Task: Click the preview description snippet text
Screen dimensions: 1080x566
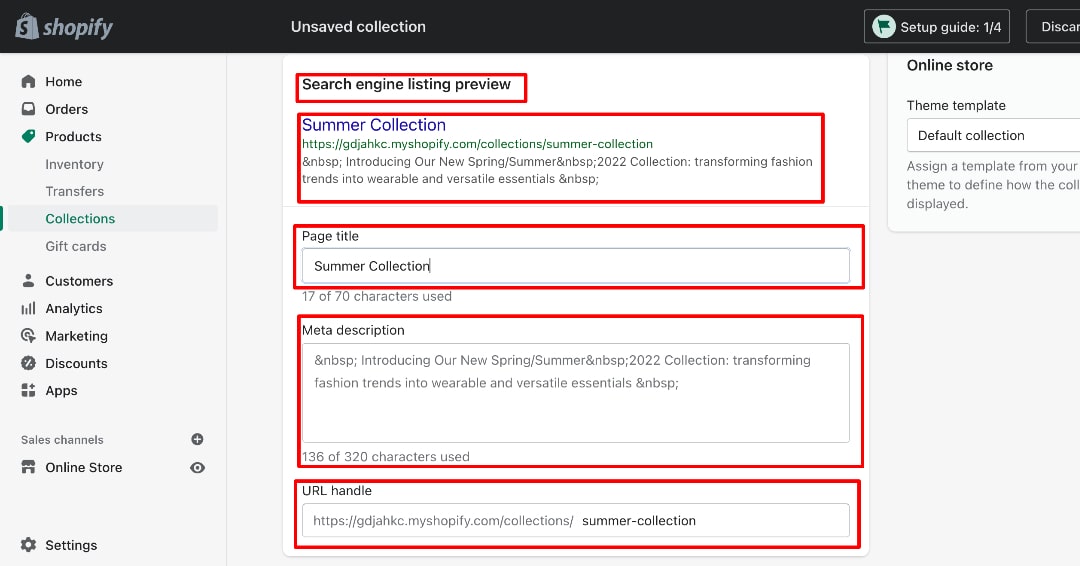Action: point(557,170)
